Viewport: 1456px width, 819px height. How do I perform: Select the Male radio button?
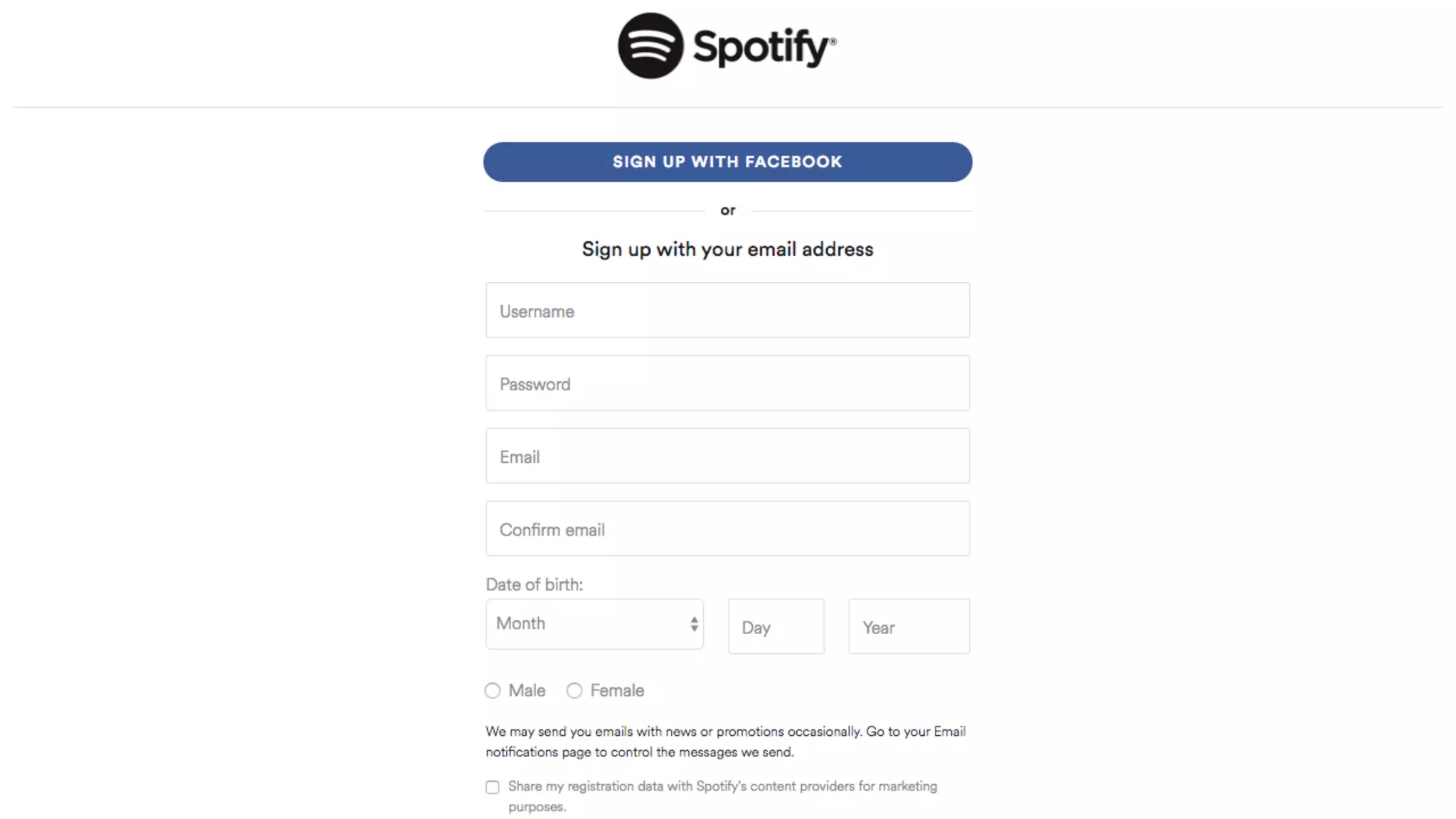click(493, 691)
